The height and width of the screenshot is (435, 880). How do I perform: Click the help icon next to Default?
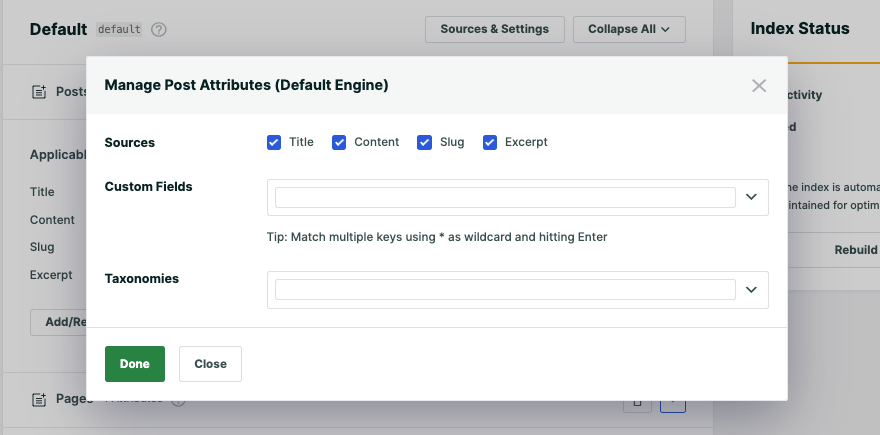(159, 29)
